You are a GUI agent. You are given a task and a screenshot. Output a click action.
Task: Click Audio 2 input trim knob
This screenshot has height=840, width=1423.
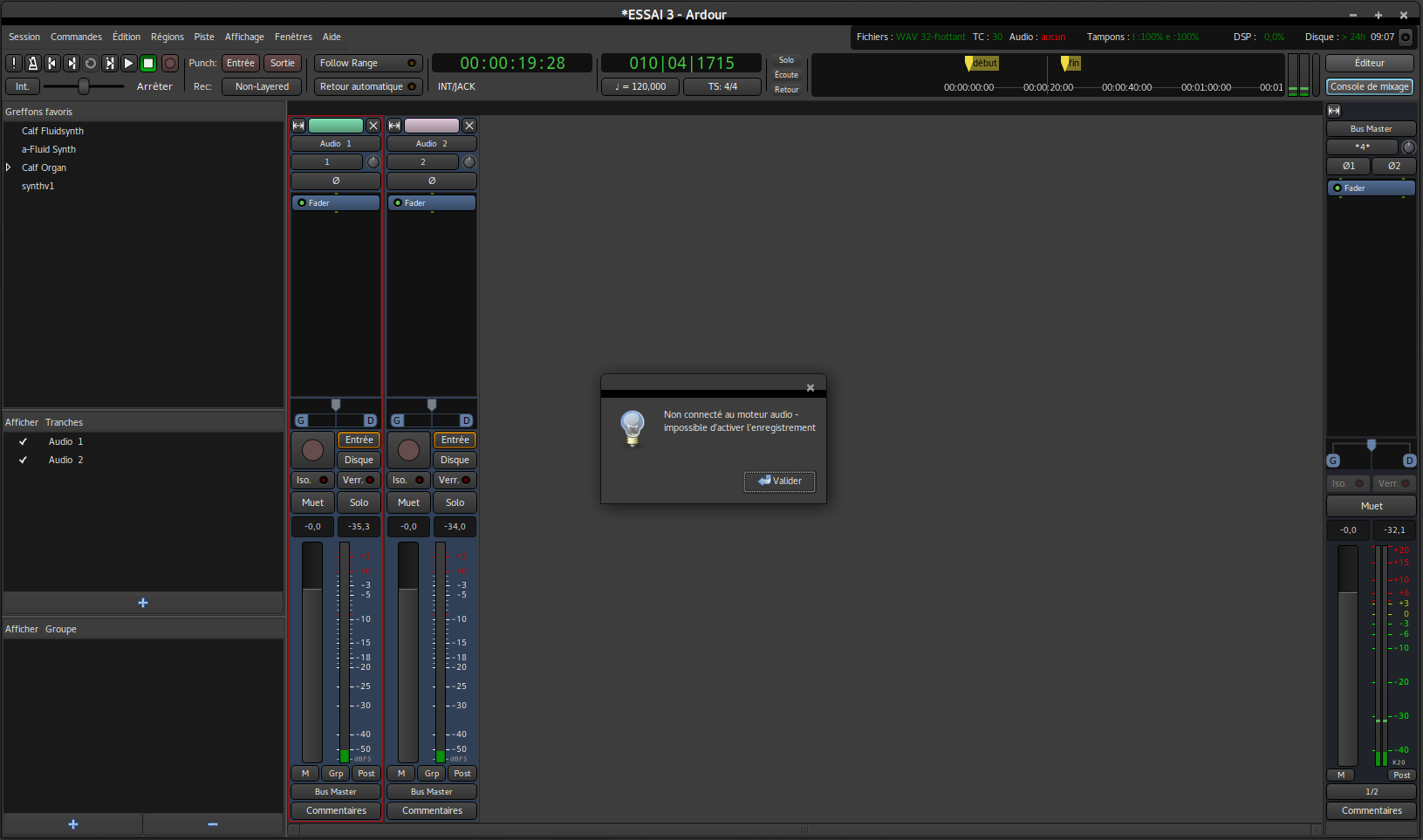click(469, 162)
